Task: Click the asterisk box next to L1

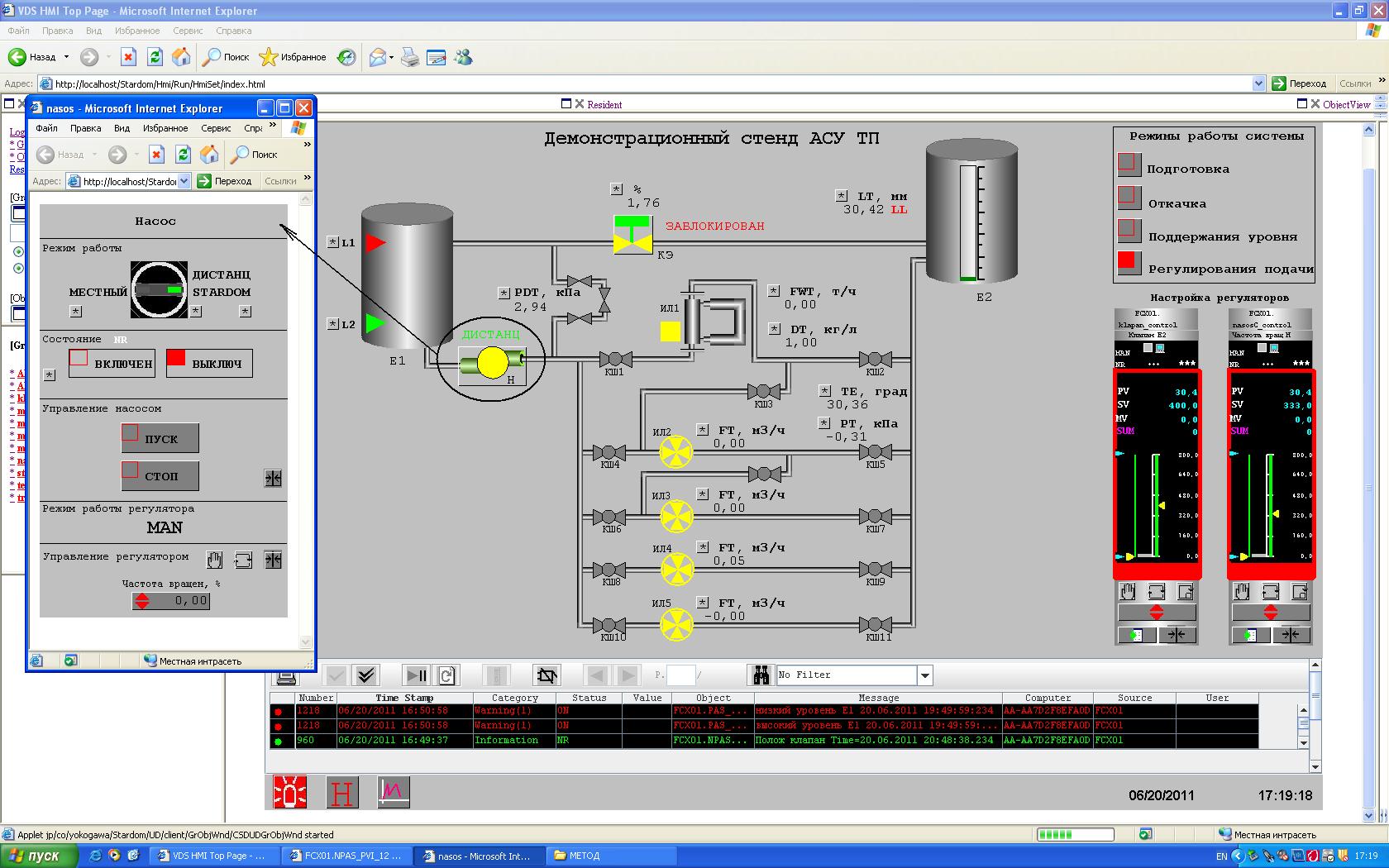Action: pyautogui.click(x=333, y=242)
